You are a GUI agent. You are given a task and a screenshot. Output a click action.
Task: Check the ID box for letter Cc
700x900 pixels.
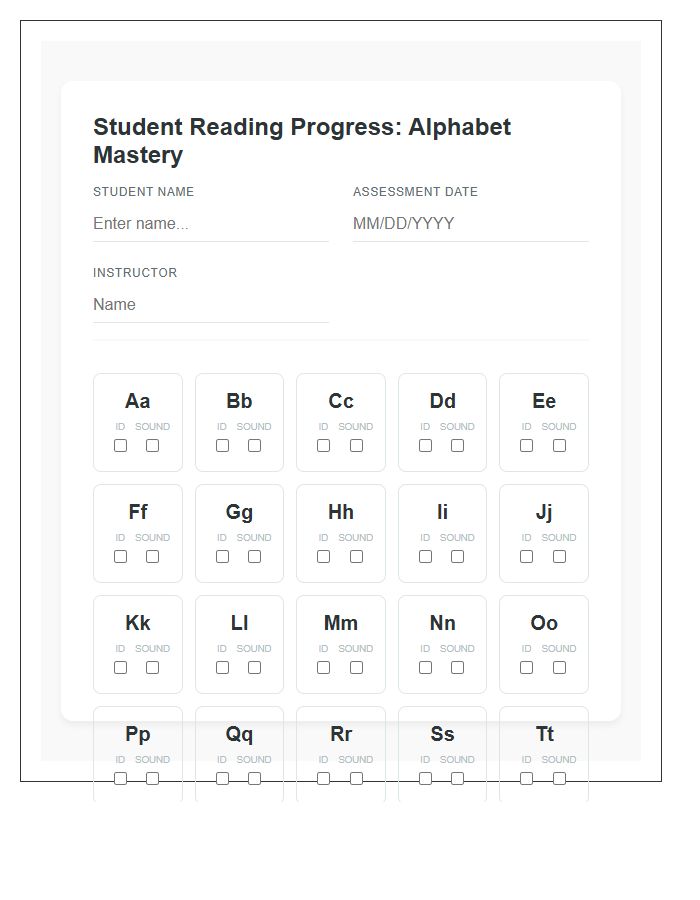tap(324, 446)
